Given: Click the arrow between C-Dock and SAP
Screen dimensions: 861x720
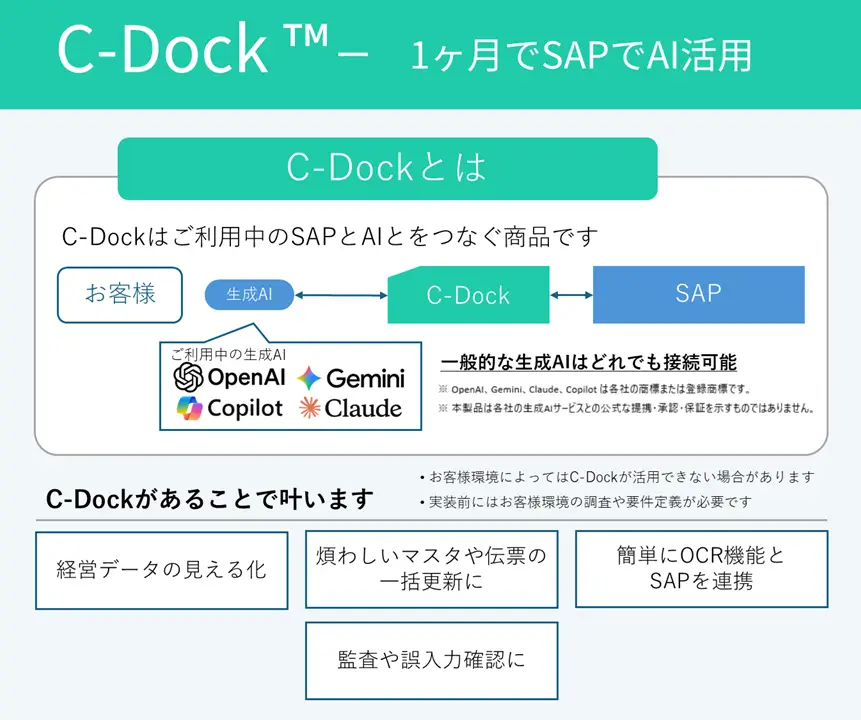Looking at the screenshot, I should (x=571, y=295).
